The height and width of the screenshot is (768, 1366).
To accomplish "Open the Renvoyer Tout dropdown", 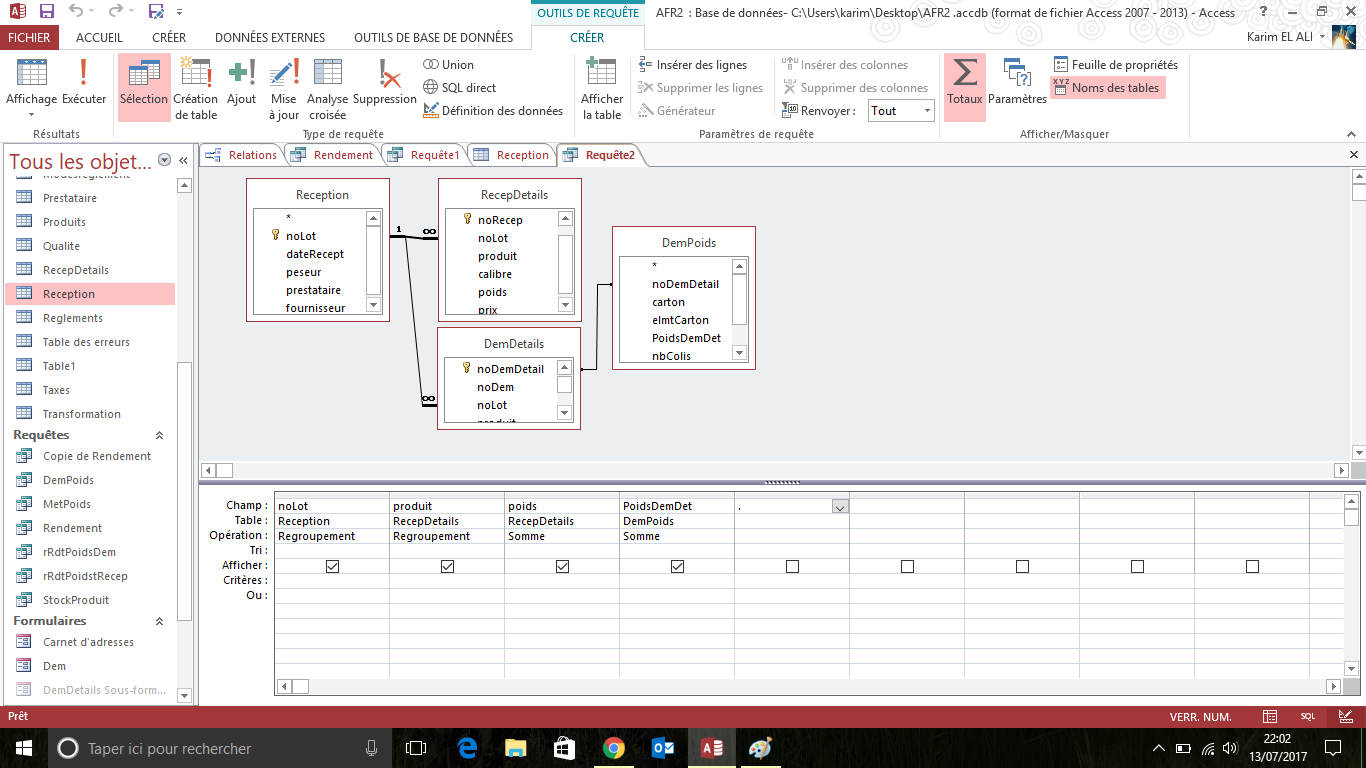I will pos(927,111).
